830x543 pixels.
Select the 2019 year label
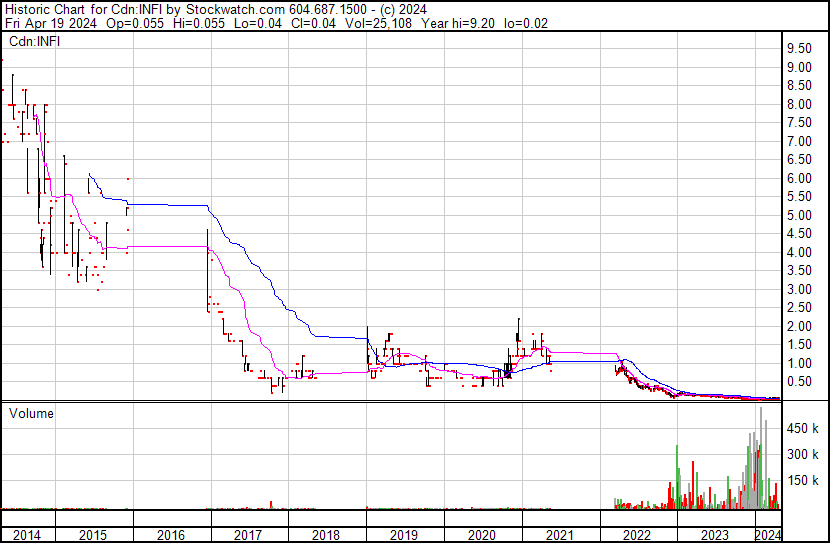pyautogui.click(x=404, y=535)
